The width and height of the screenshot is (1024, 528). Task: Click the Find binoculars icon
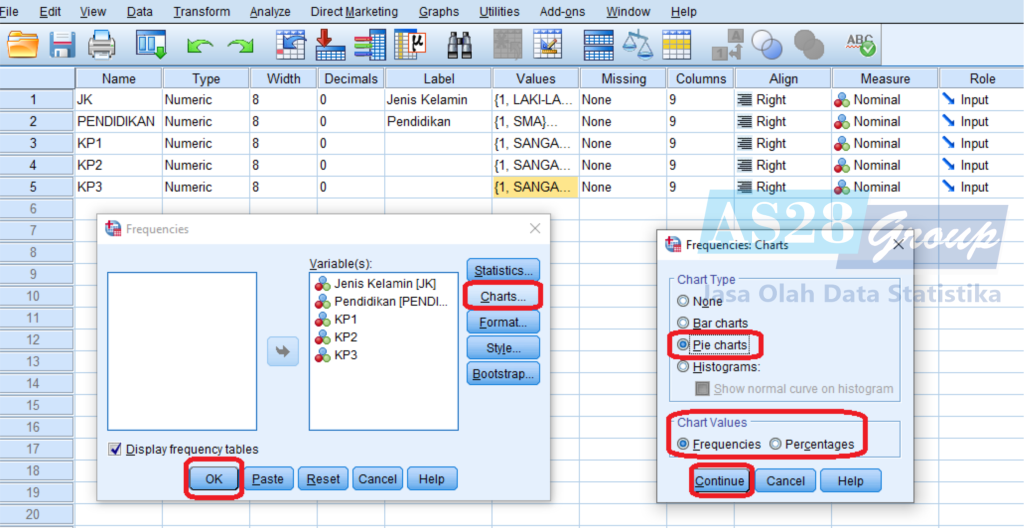tap(459, 44)
